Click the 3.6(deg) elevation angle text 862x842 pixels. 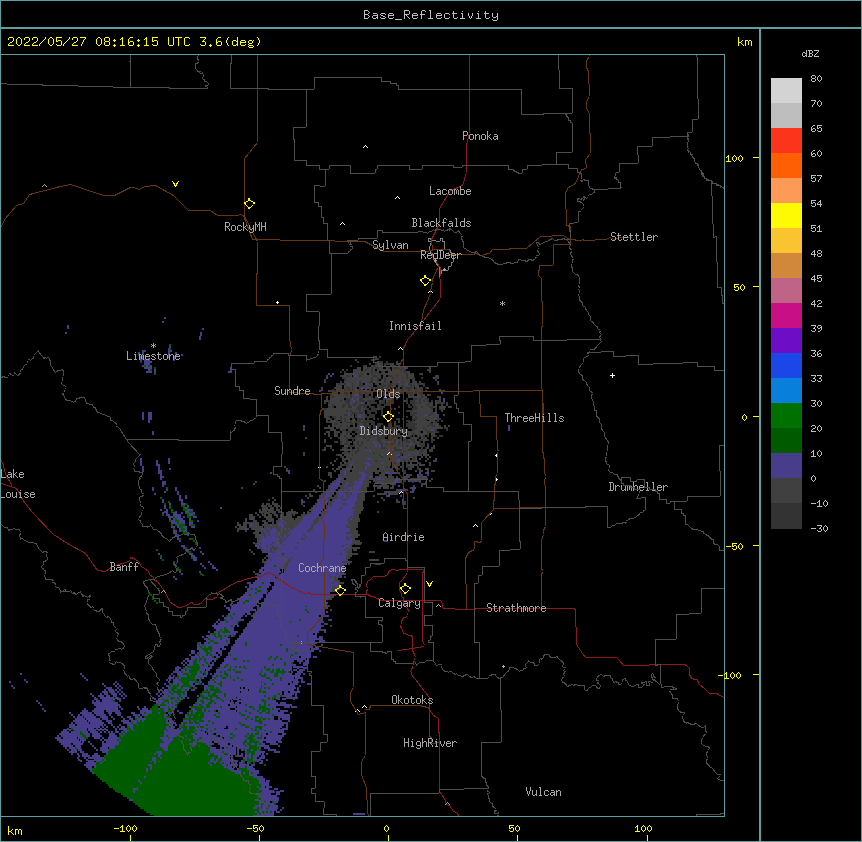pyautogui.click(x=230, y=42)
